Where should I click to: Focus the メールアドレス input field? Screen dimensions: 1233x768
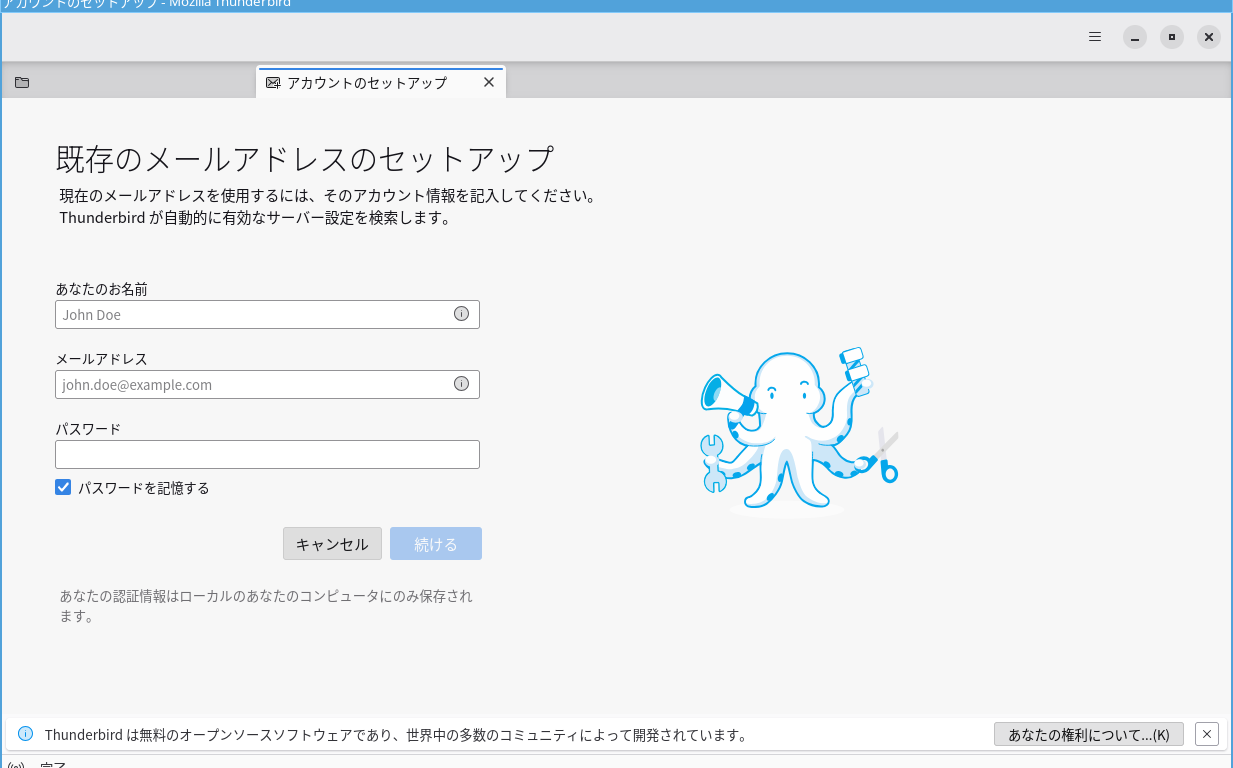267,384
